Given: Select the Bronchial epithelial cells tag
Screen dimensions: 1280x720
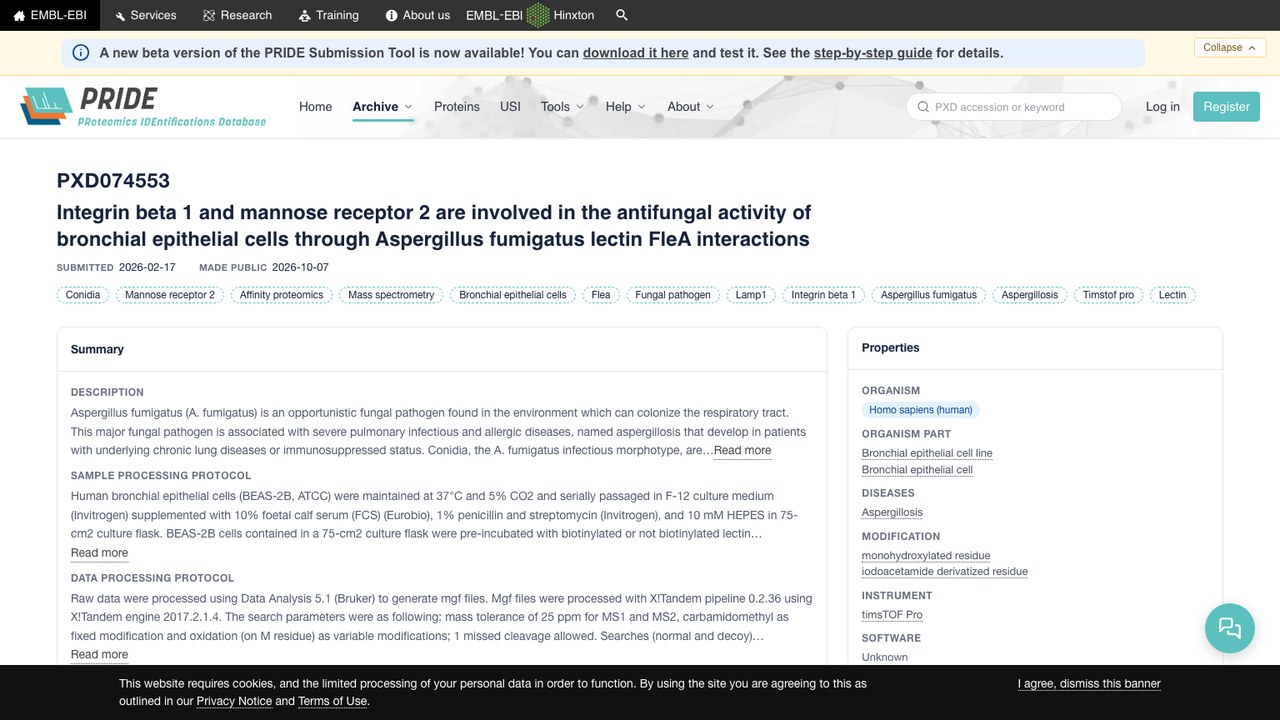Looking at the screenshot, I should [513, 295].
